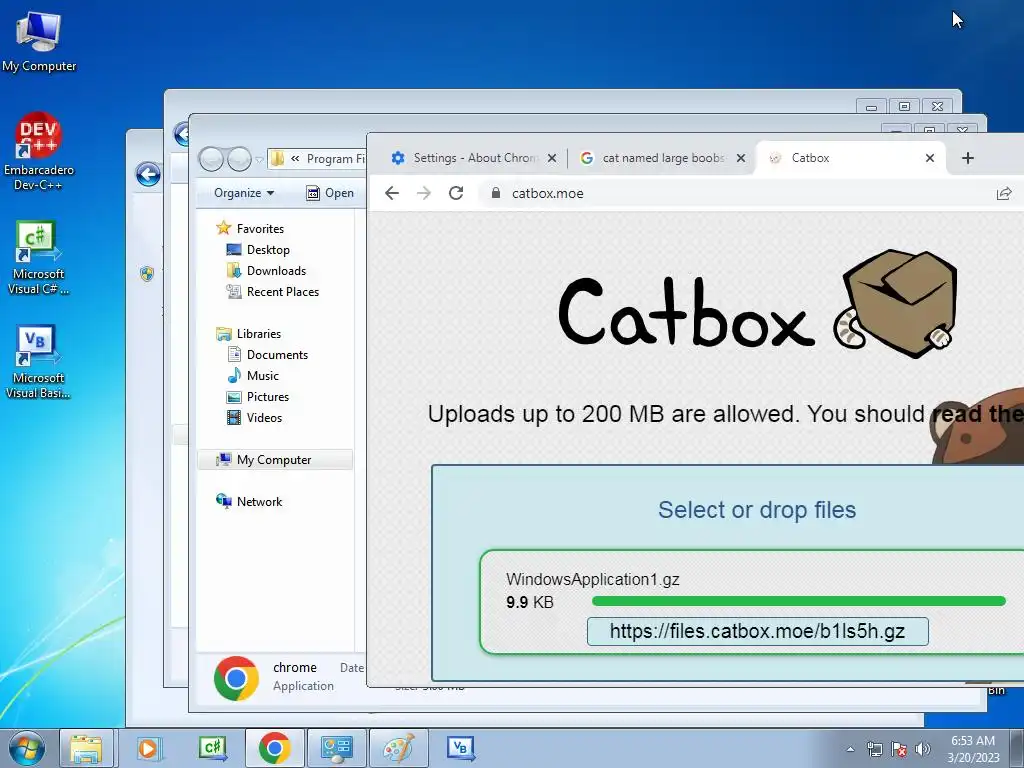The height and width of the screenshot is (768, 1024).
Task: Switch to Settings - About Chrome tab
Action: (474, 158)
